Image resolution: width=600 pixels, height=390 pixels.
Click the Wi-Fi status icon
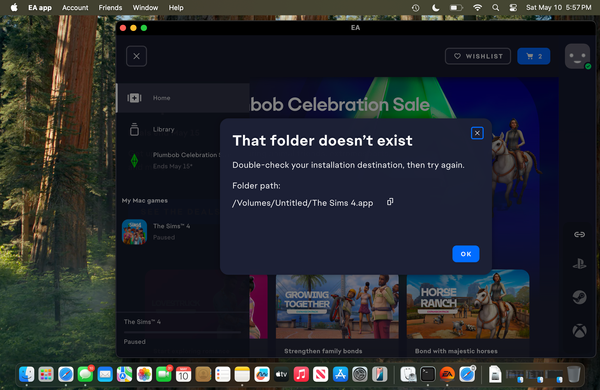(x=477, y=8)
